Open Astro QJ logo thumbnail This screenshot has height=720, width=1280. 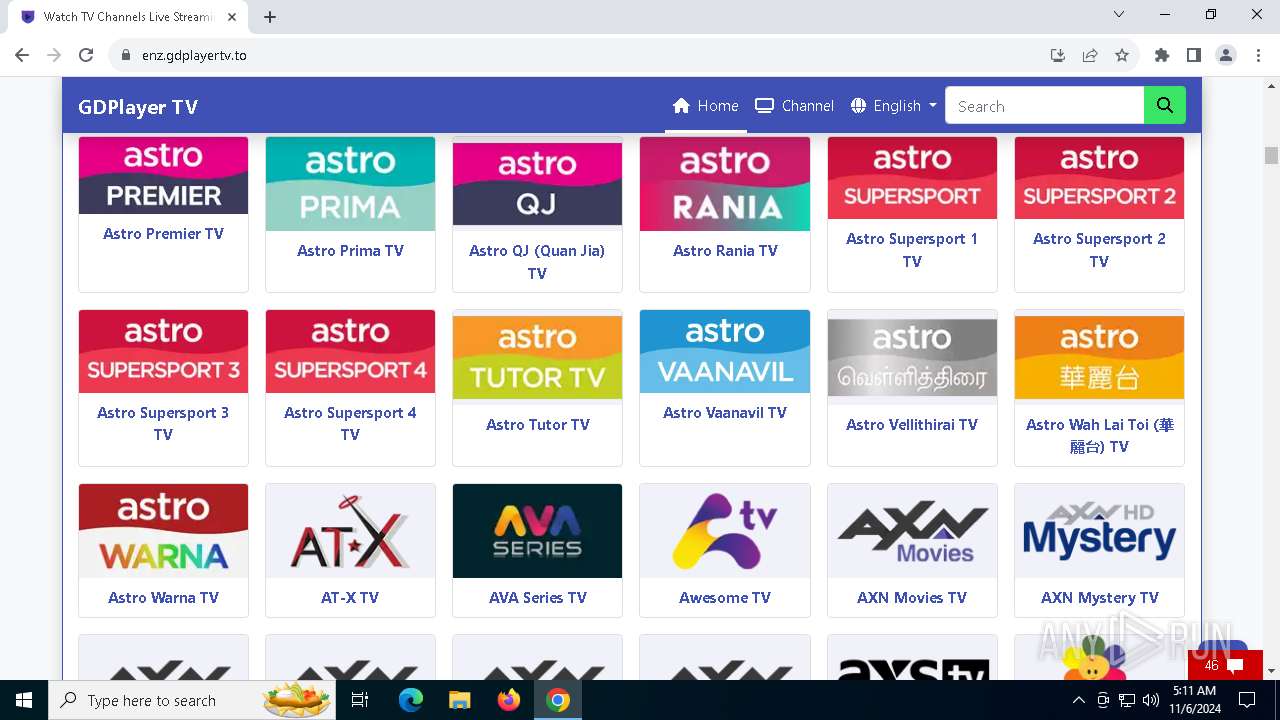pyautogui.click(x=537, y=184)
